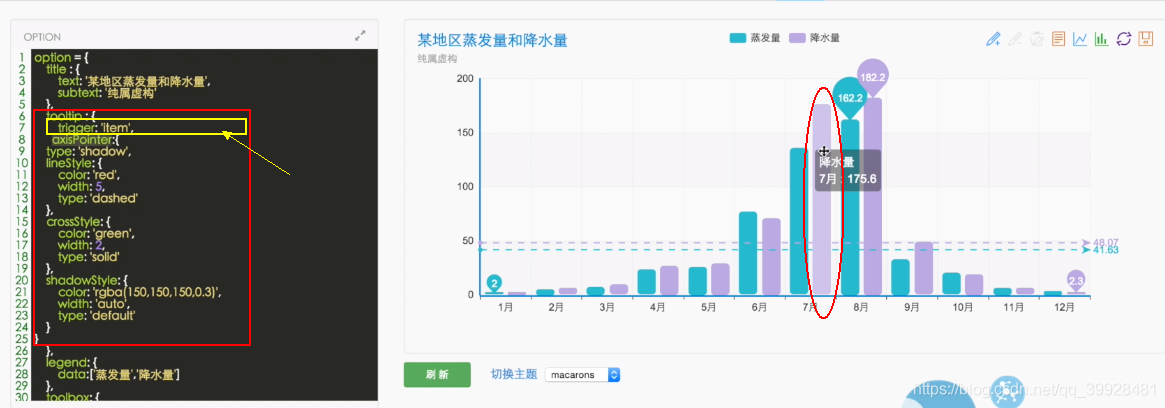Click the 2 min marker on 1月
The image size is (1165, 408).
(x=494, y=283)
